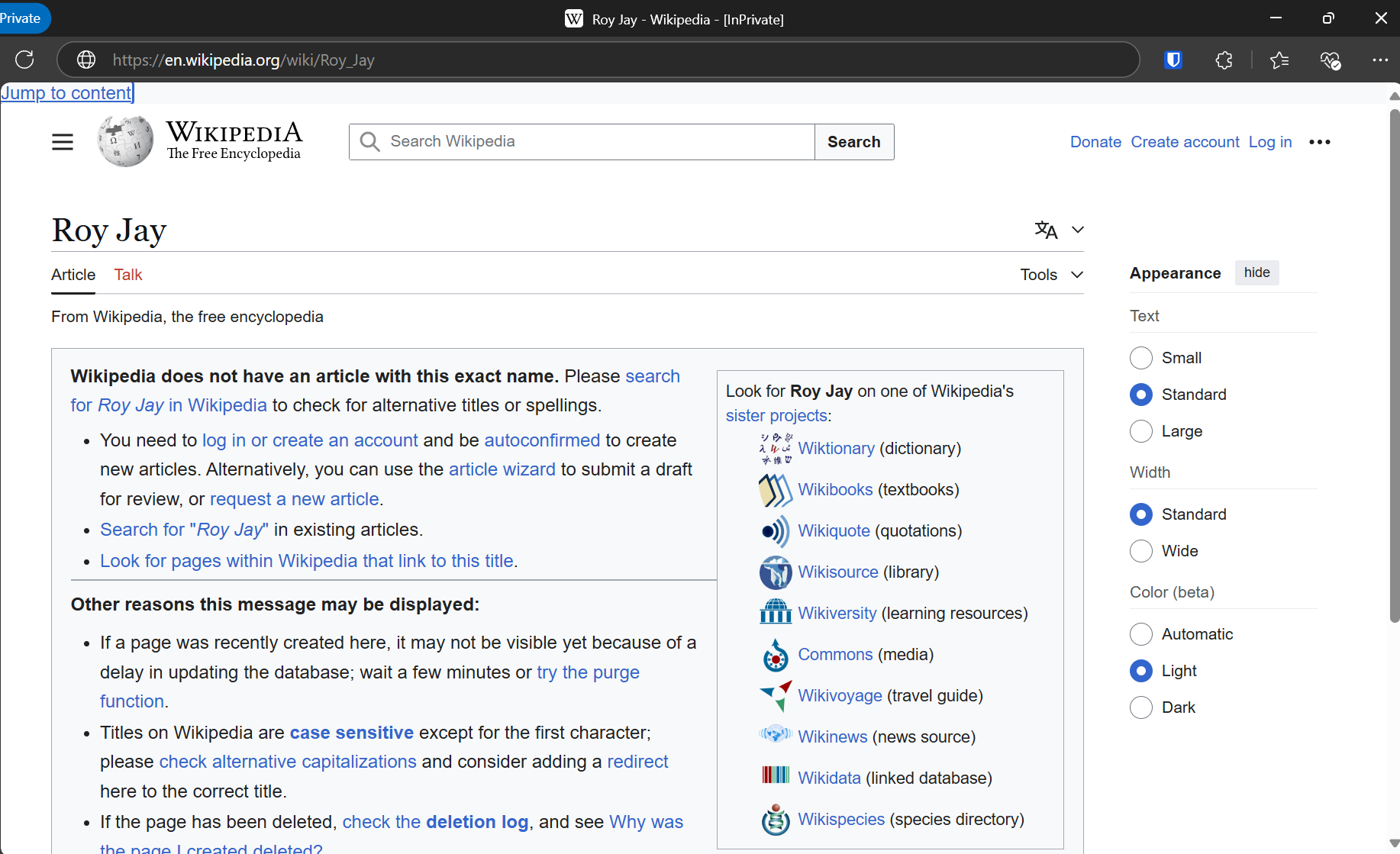Select Standard width option
The image size is (1400, 854).
click(1141, 514)
